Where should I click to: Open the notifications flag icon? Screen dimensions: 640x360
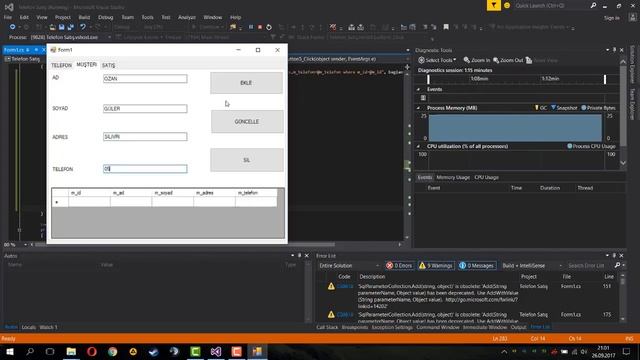click(493, 5)
